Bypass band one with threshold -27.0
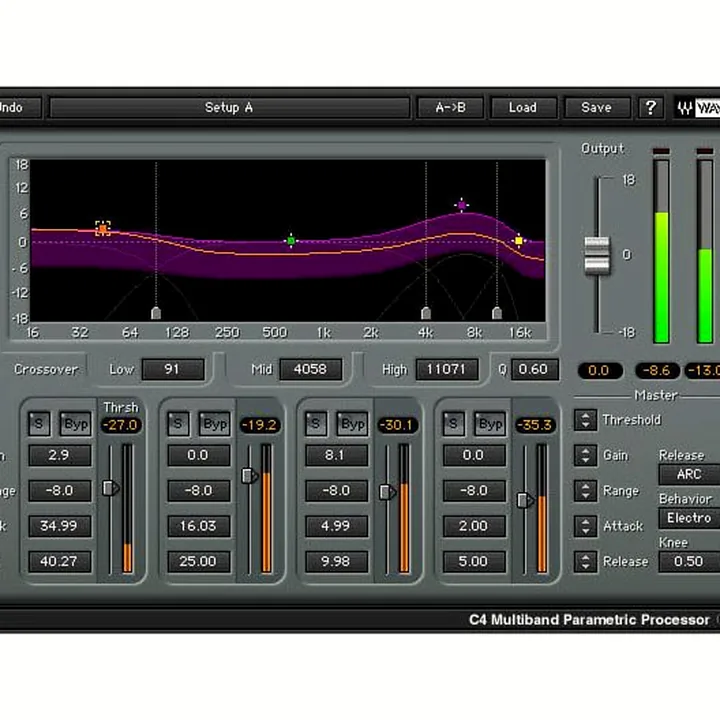This screenshot has height=720, width=720. (x=75, y=423)
